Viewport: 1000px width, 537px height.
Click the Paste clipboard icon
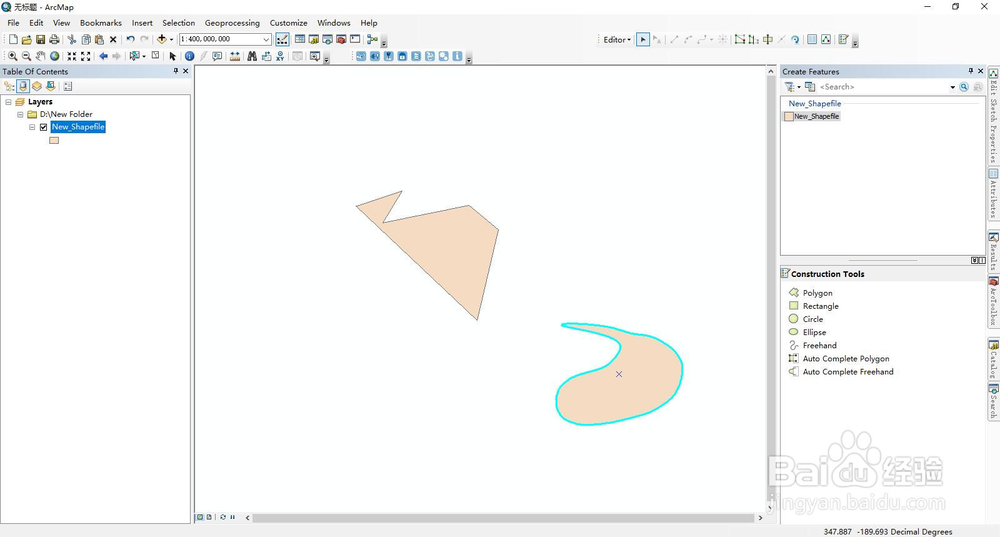click(99, 40)
